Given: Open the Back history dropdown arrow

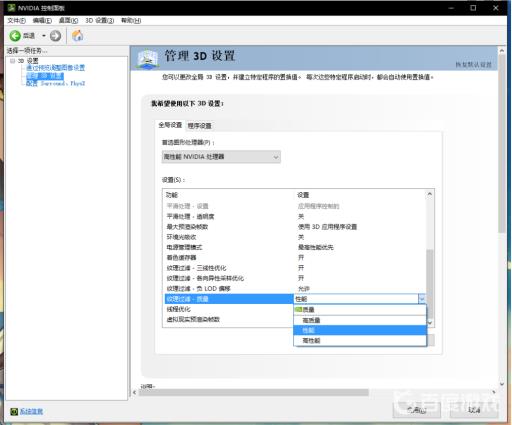Looking at the screenshot, I should tap(44, 36).
